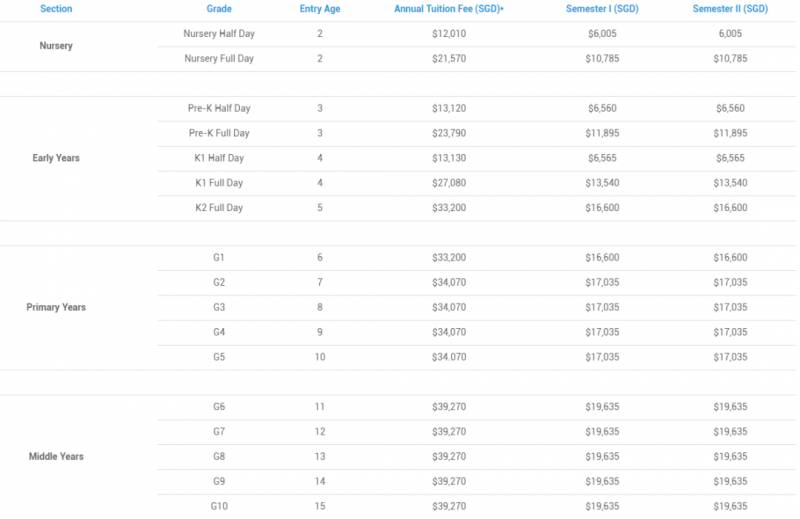The height and width of the screenshot is (519, 800).
Task: Select the Middle Years section label
Action: click(56, 456)
